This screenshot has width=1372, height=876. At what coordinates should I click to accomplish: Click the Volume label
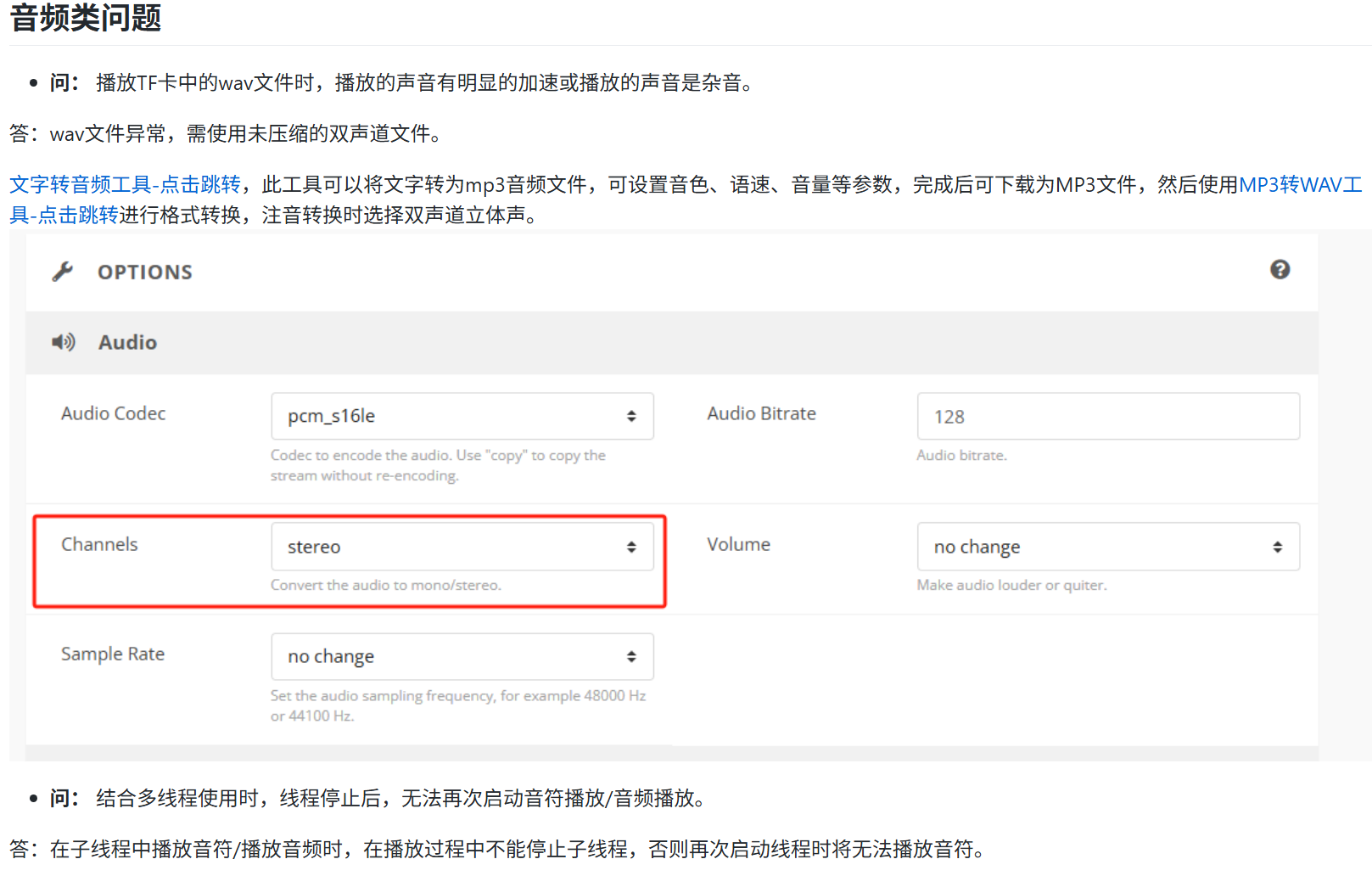click(x=738, y=544)
